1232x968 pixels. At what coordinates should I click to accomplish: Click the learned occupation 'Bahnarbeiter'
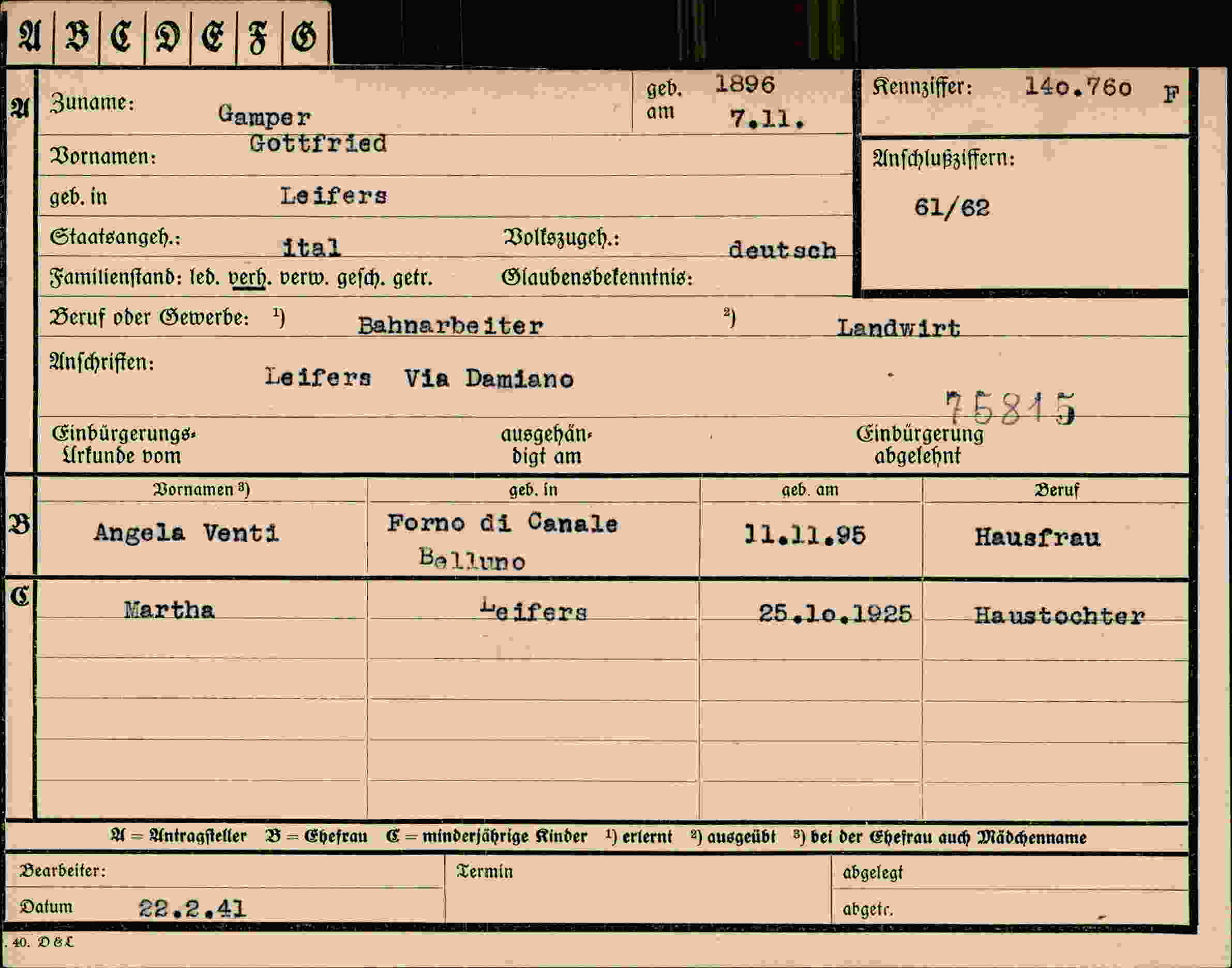pyautogui.click(x=450, y=325)
